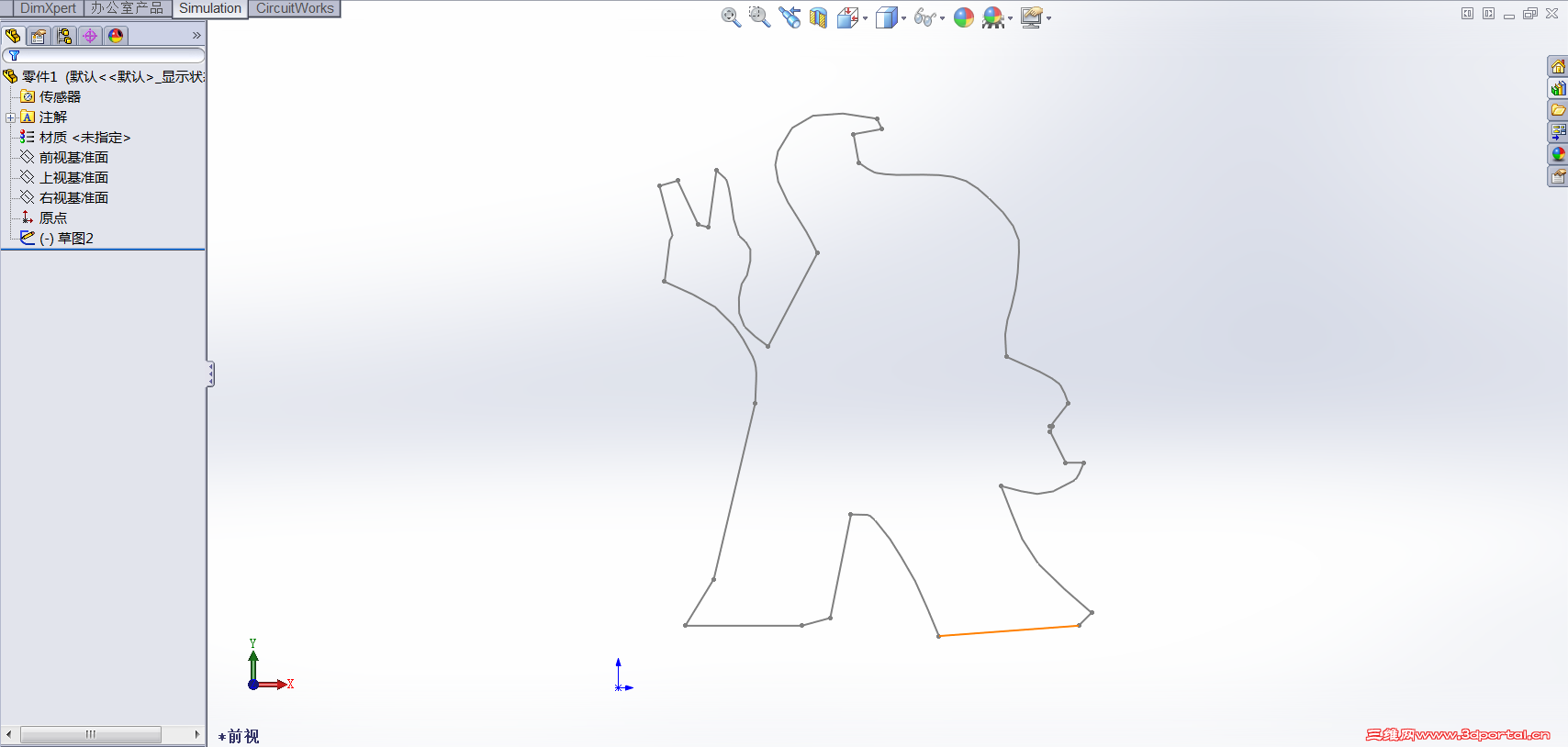
Task: Select the orange highlighted sketch line
Action: pyautogui.click(x=1008, y=630)
